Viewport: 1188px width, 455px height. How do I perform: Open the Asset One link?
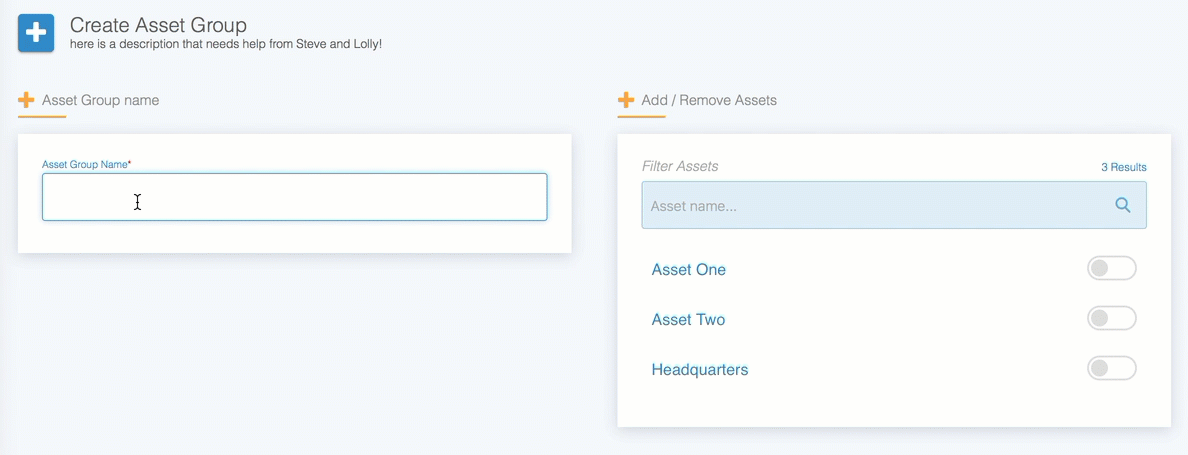point(689,270)
